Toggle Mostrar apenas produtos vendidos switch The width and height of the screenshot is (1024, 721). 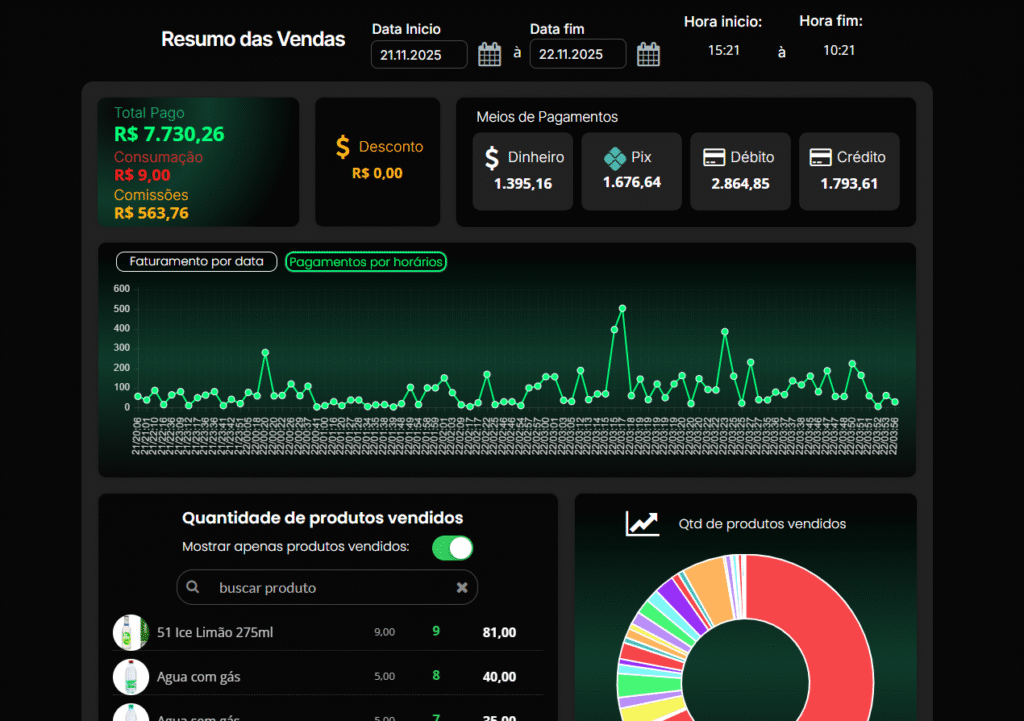point(452,548)
